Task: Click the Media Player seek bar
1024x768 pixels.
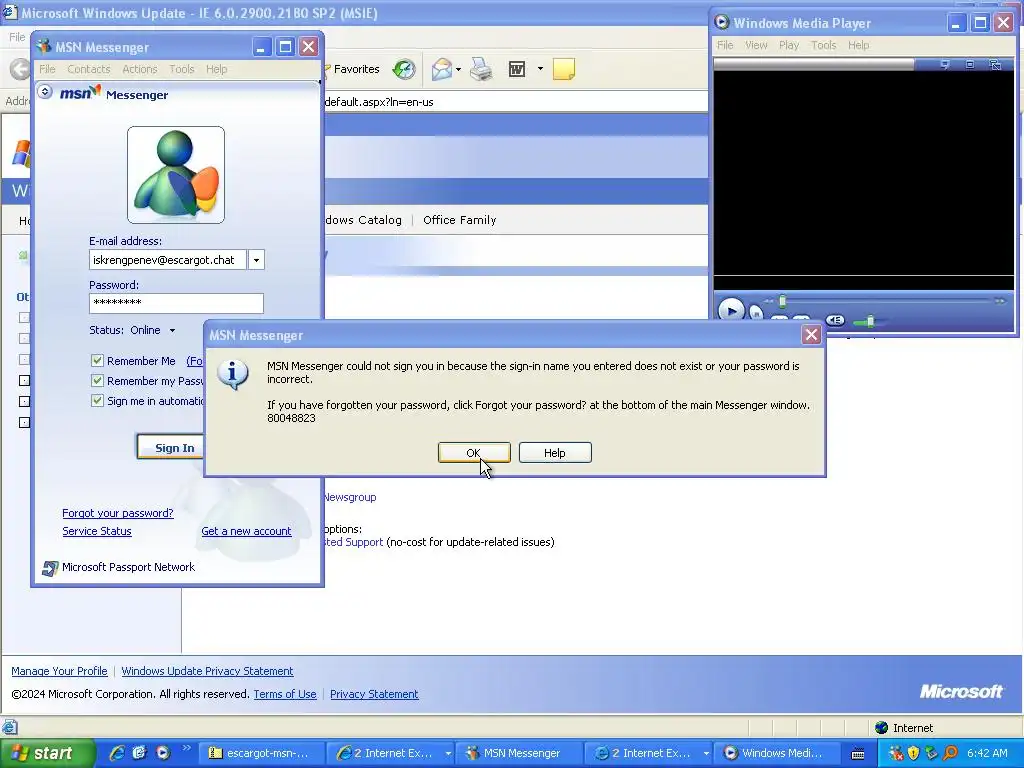Action: [885, 301]
